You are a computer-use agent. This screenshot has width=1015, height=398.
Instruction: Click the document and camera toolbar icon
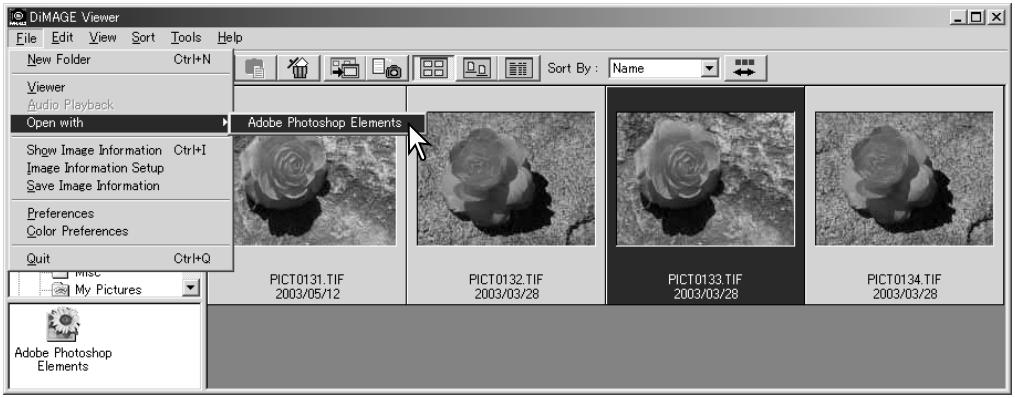[386, 68]
